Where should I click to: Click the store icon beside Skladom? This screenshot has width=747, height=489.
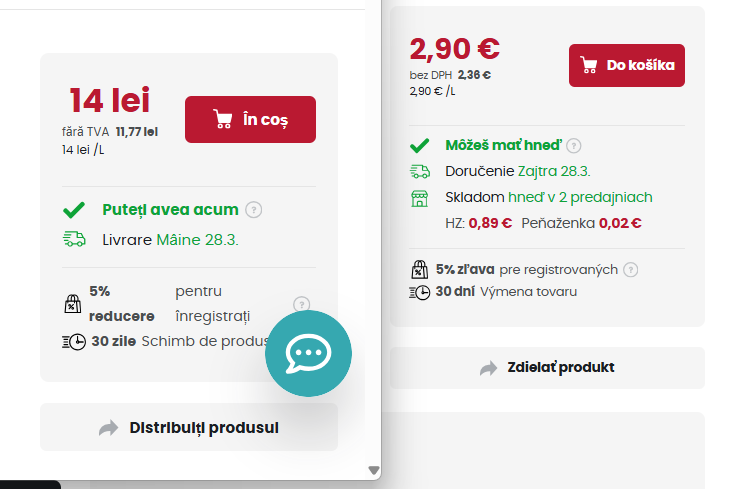[x=420, y=198]
